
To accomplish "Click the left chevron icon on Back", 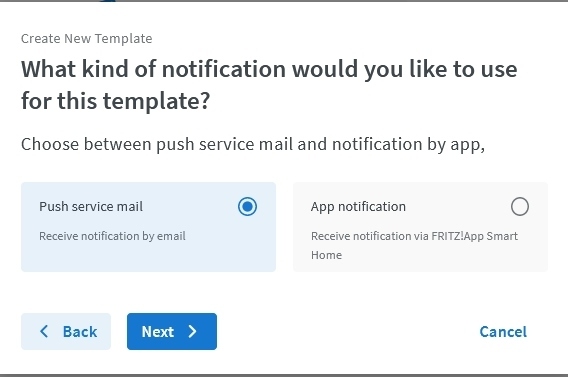I will (44, 331).
